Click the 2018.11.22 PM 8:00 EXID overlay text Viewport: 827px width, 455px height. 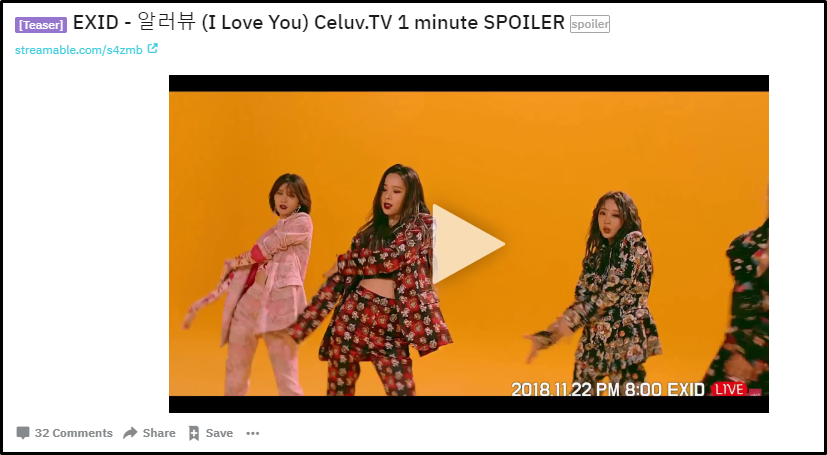click(608, 390)
